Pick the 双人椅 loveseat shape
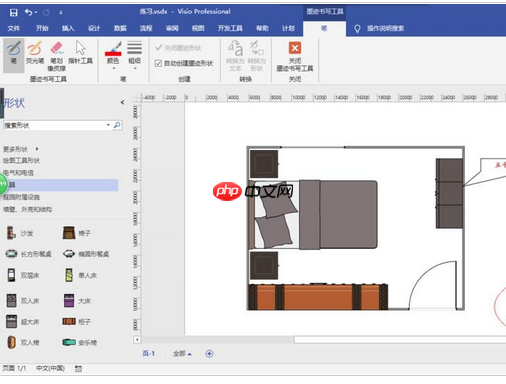Viewport: 506px width, 384px height. pyautogui.click(x=23, y=342)
